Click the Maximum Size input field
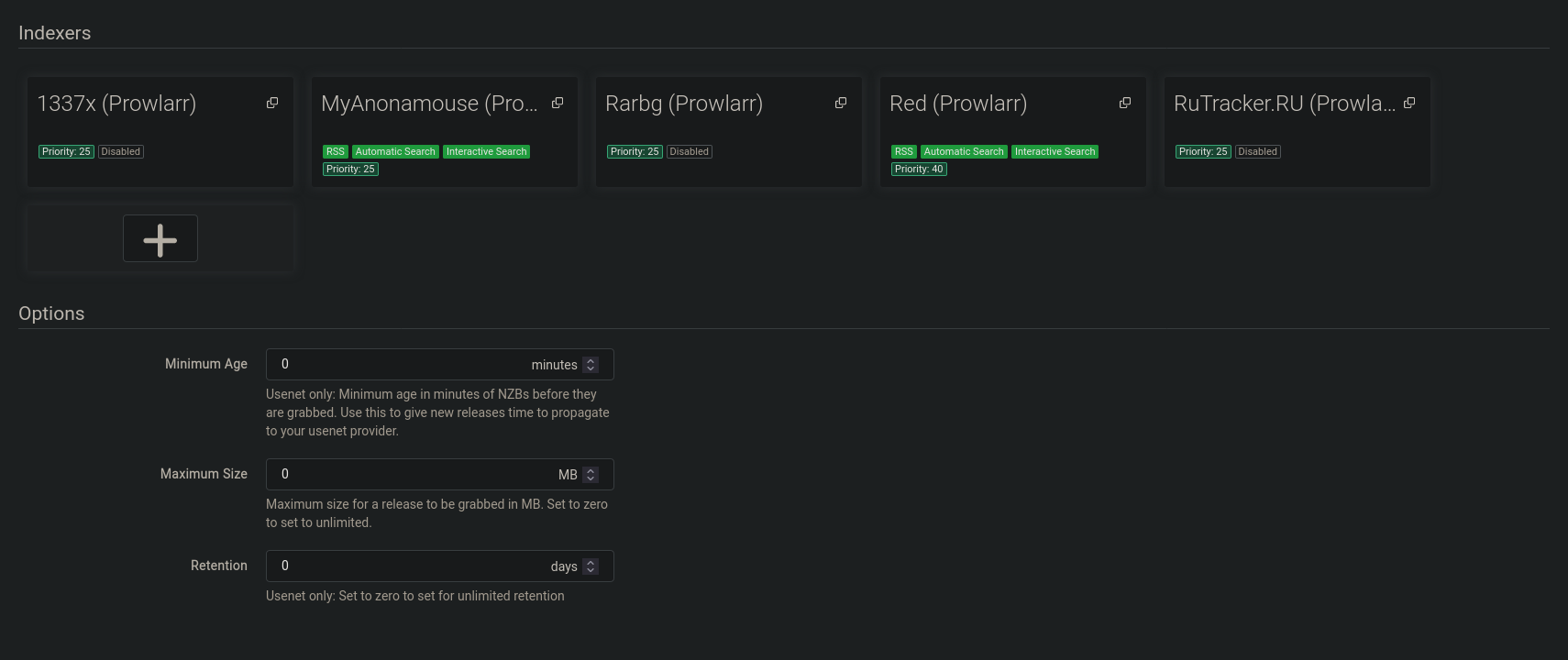Viewport: 1568px width, 660px height. pyautogui.click(x=440, y=474)
